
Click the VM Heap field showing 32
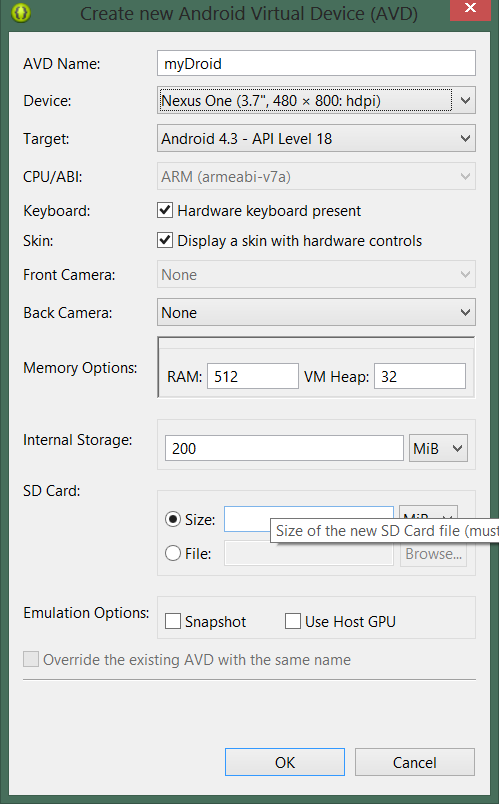[x=420, y=376]
